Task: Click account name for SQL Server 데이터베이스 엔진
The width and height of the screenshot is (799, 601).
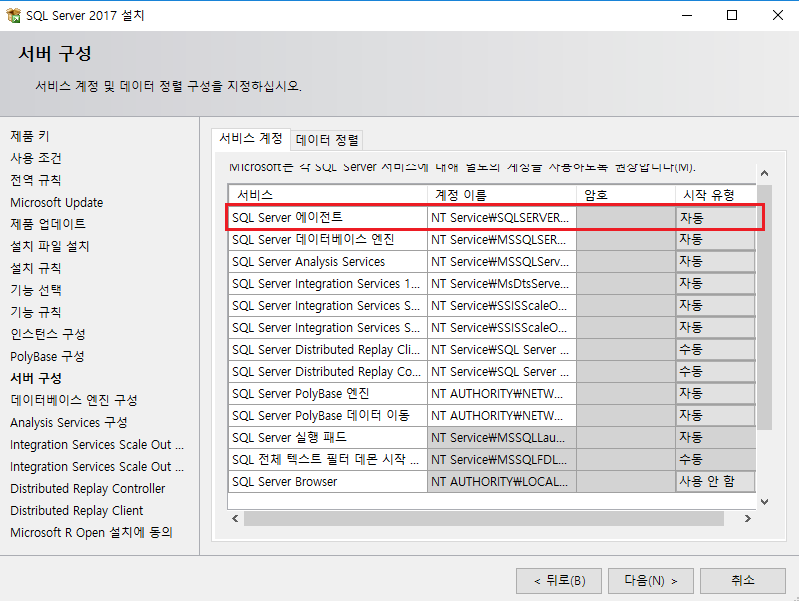Action: pos(501,240)
